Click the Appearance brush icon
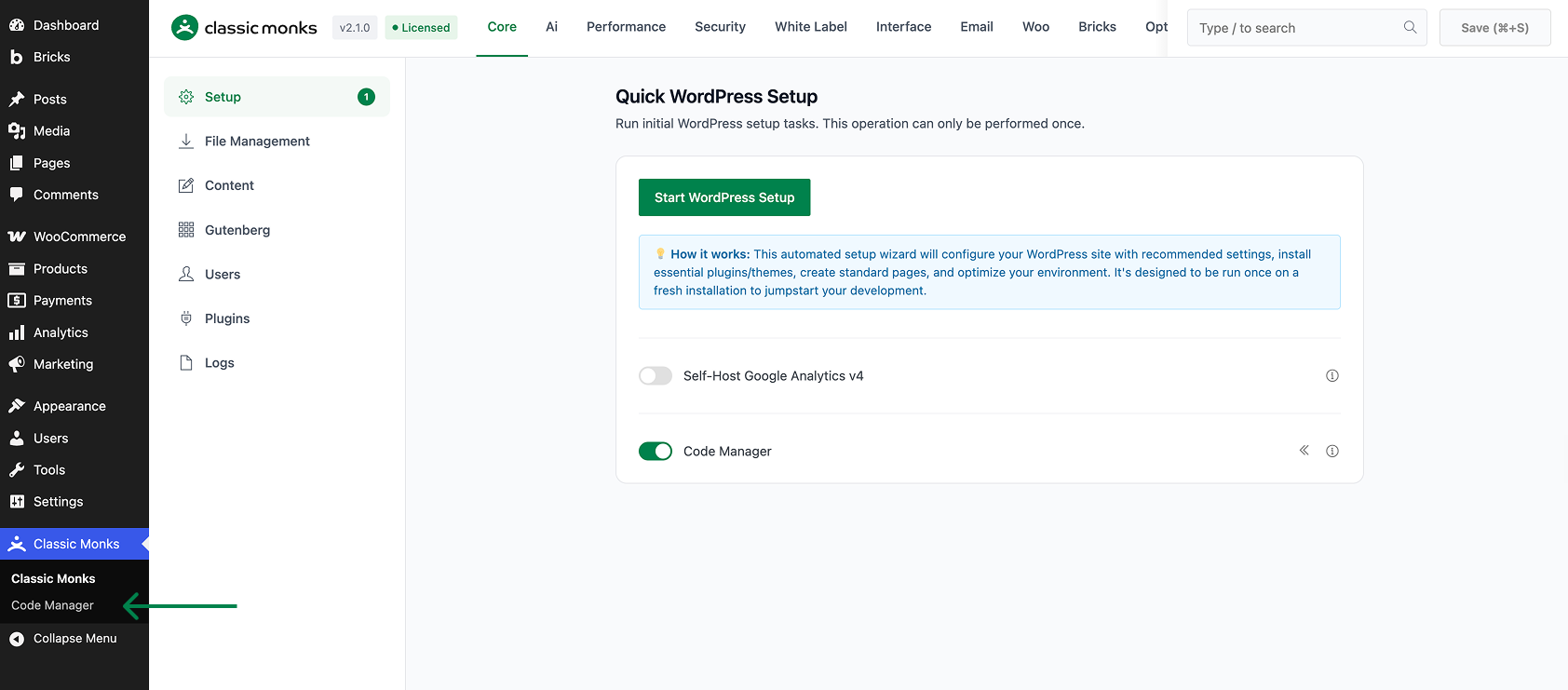 tap(17, 406)
